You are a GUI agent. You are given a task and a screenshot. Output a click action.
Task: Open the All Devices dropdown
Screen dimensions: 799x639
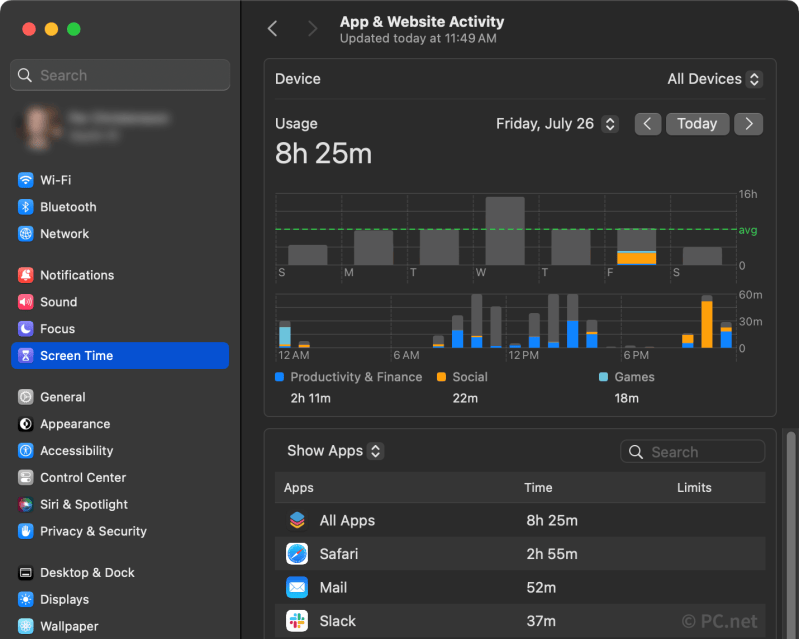tap(715, 79)
